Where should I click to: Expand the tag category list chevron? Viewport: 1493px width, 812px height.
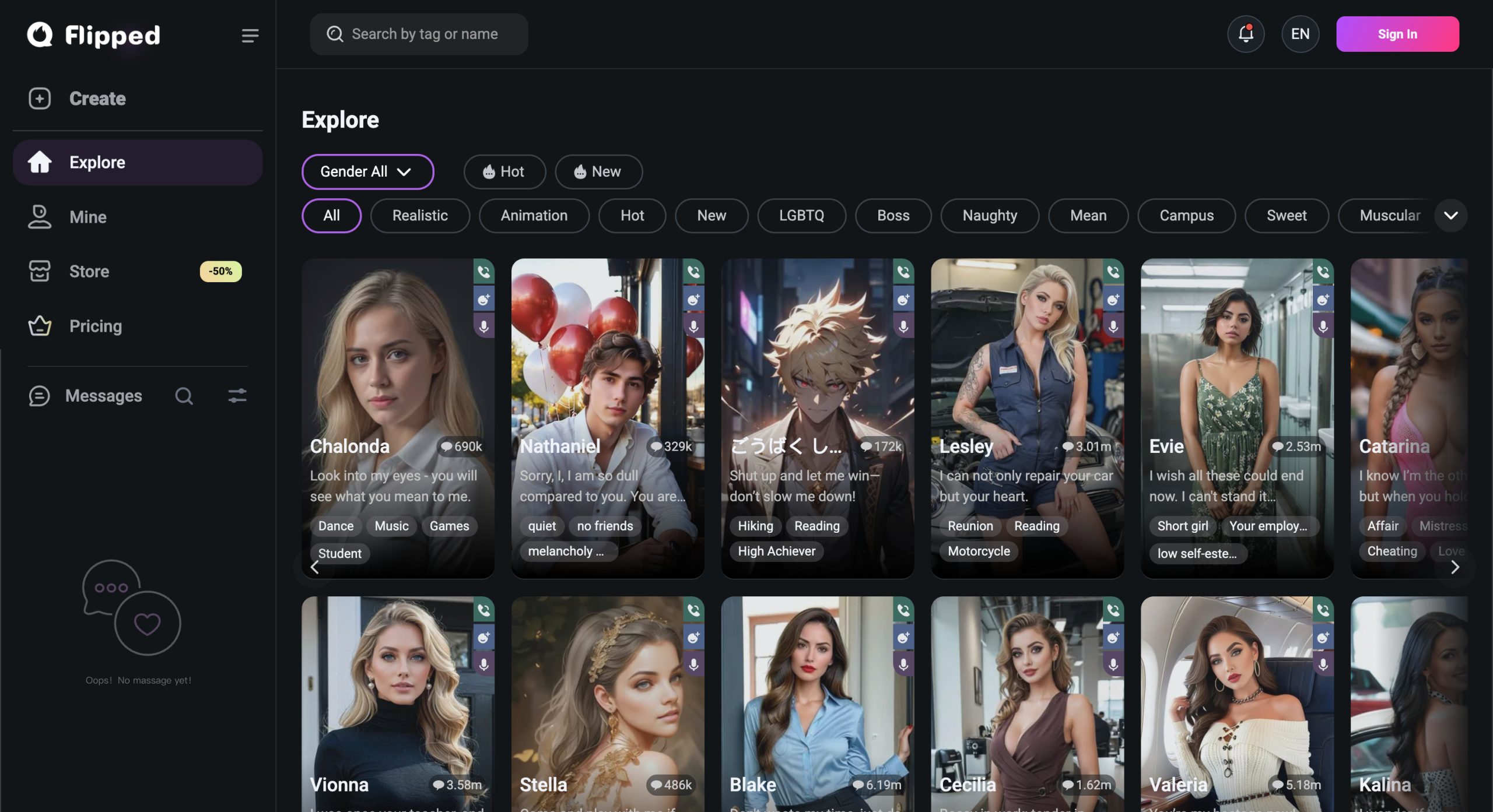(1451, 216)
